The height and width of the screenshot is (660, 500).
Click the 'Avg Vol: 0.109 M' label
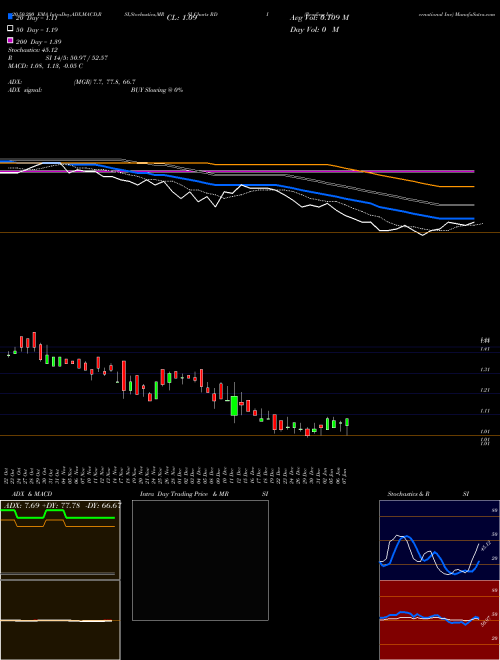click(319, 18)
